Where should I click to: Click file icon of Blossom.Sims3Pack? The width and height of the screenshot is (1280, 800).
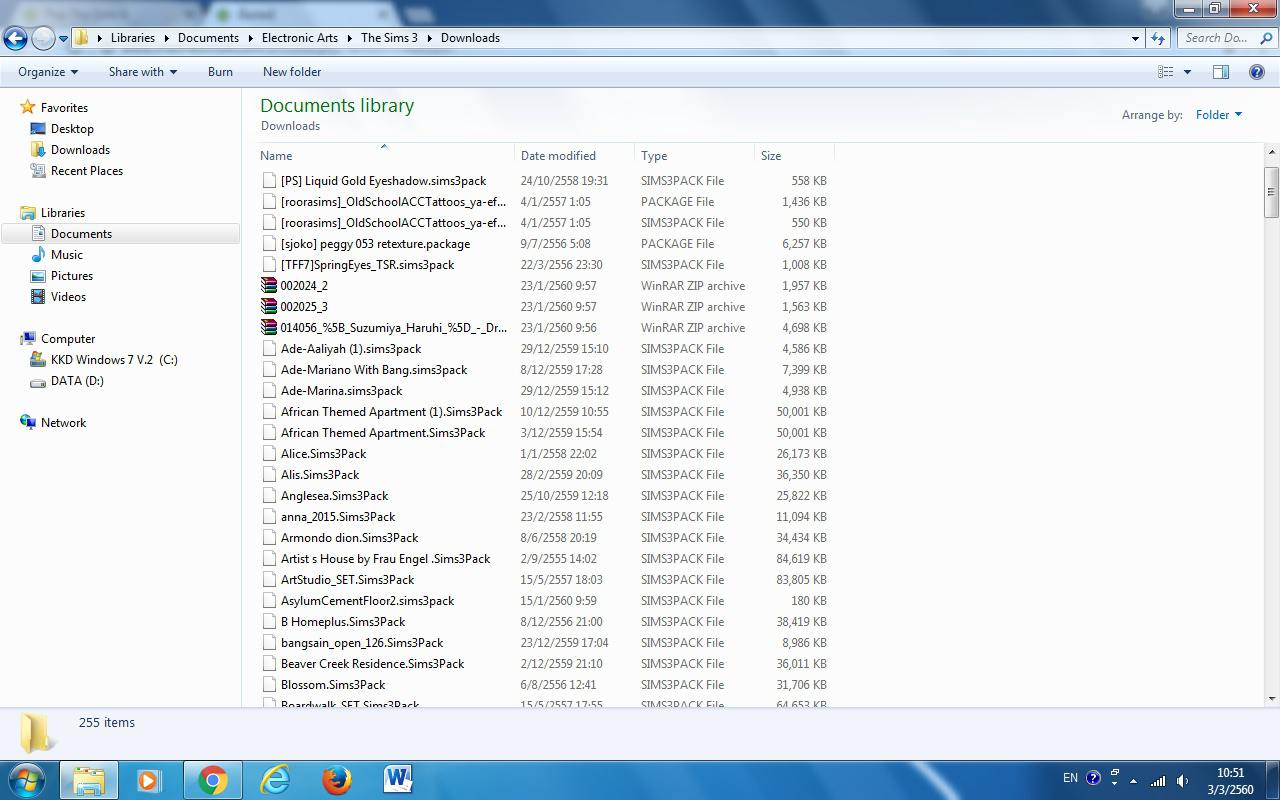pyautogui.click(x=269, y=685)
